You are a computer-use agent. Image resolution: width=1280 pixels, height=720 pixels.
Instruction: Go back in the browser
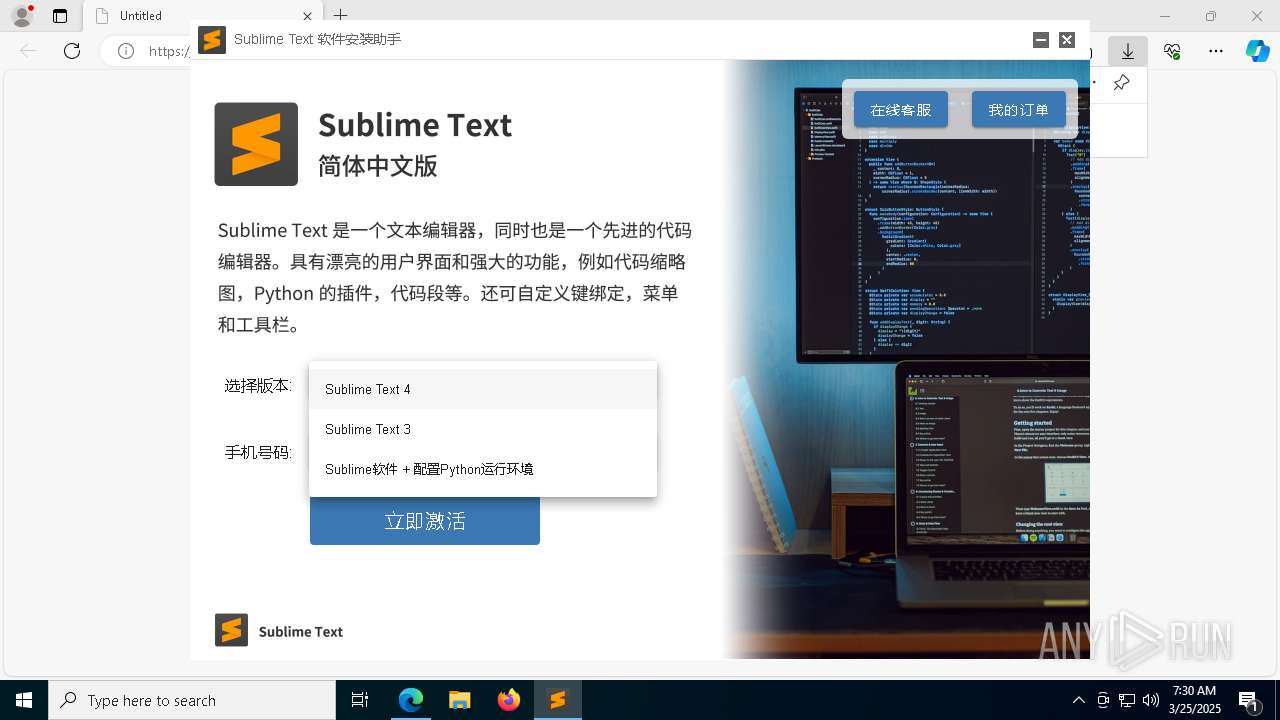28,51
